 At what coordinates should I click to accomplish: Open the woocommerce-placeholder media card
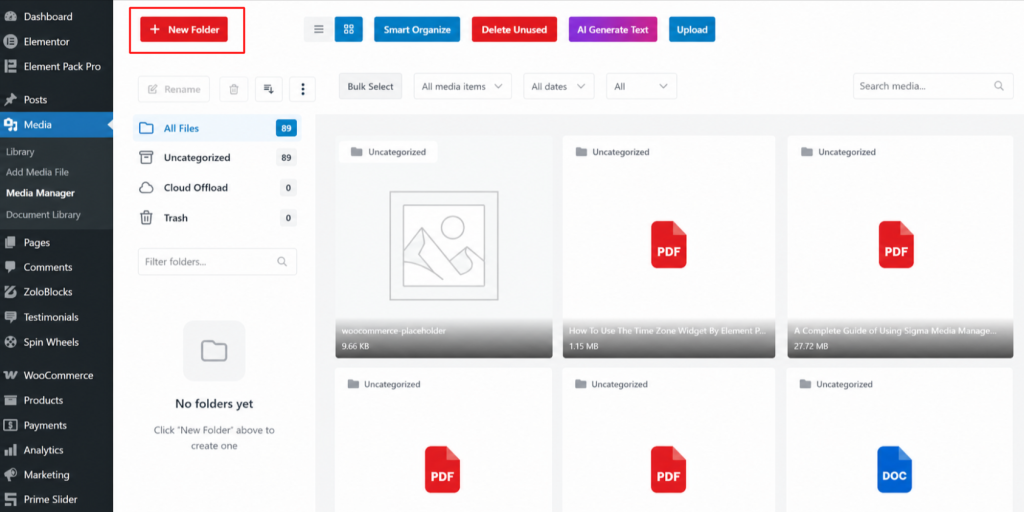pyautogui.click(x=444, y=247)
